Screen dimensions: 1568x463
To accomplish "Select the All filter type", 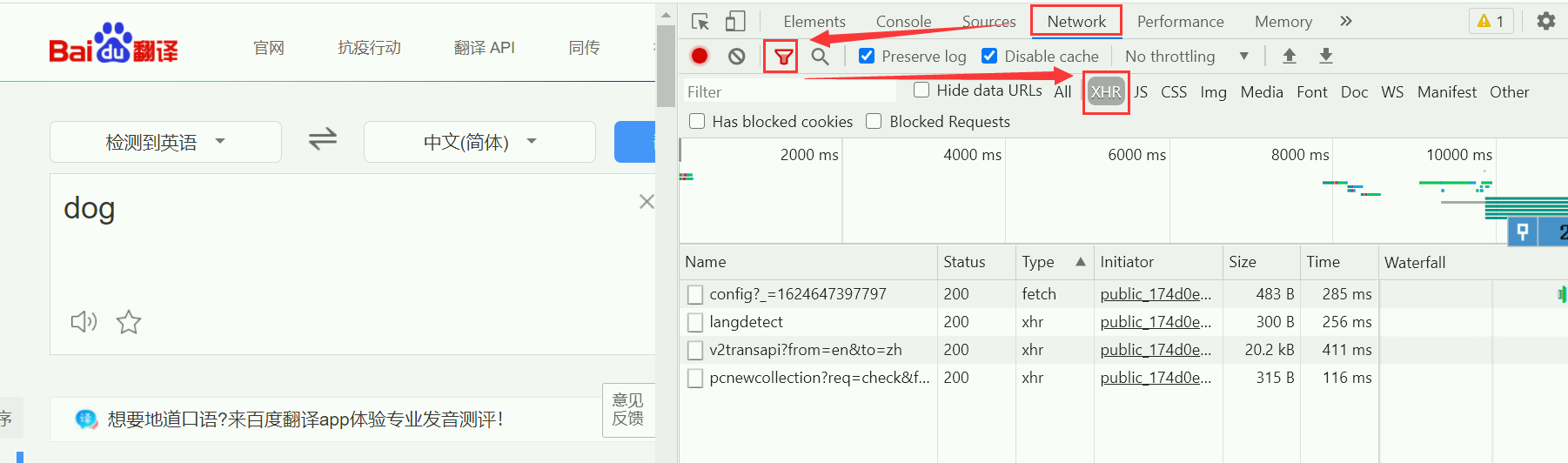I will (x=1062, y=92).
